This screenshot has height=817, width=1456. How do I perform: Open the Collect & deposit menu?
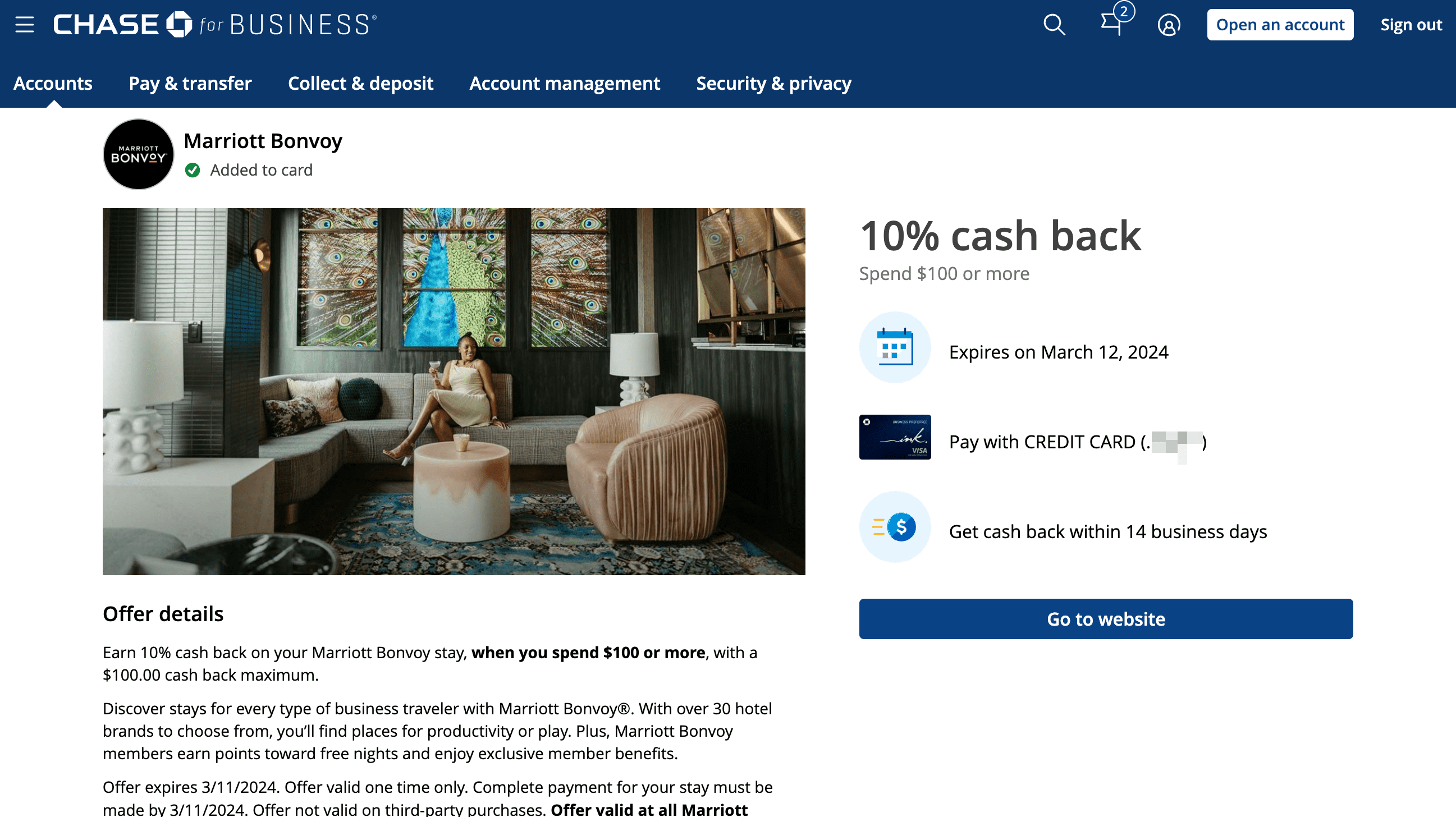pyautogui.click(x=360, y=84)
